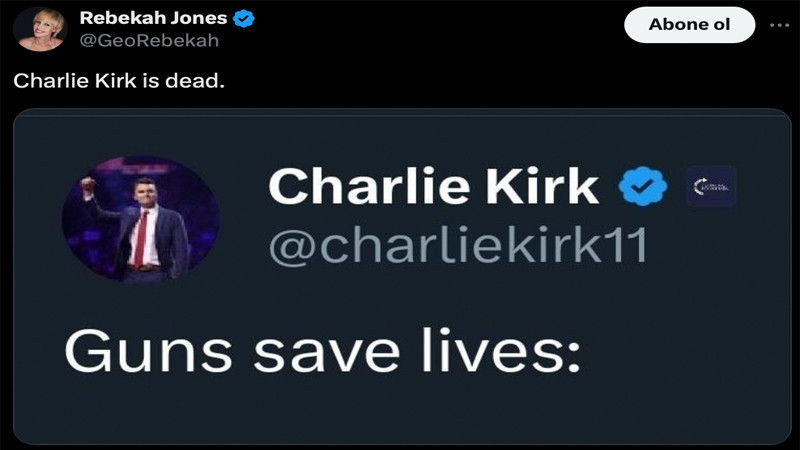Click the Charlie Kirk display name
Screen dimensions: 800x450
point(433,187)
